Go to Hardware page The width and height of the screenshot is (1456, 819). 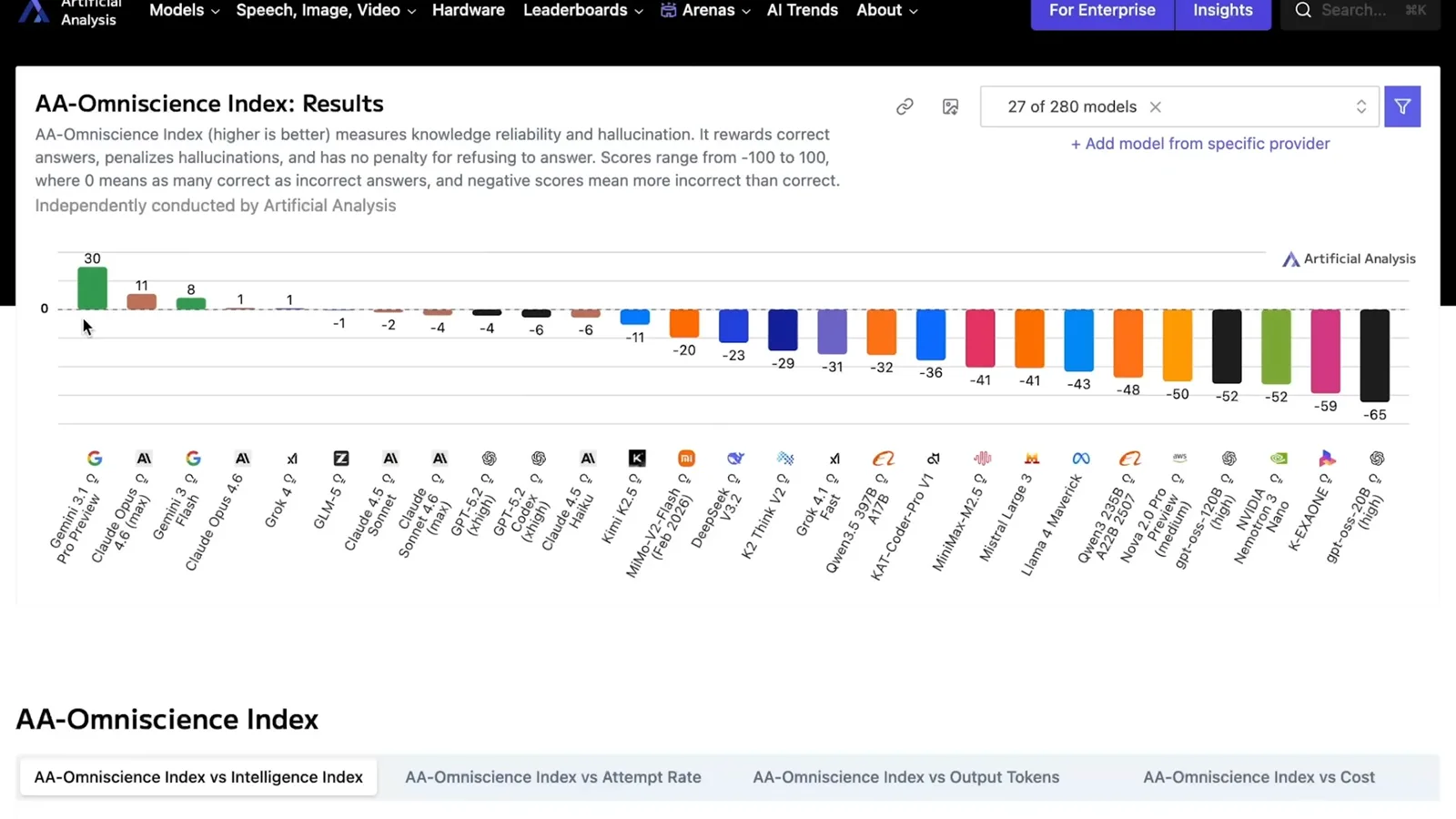469,10
